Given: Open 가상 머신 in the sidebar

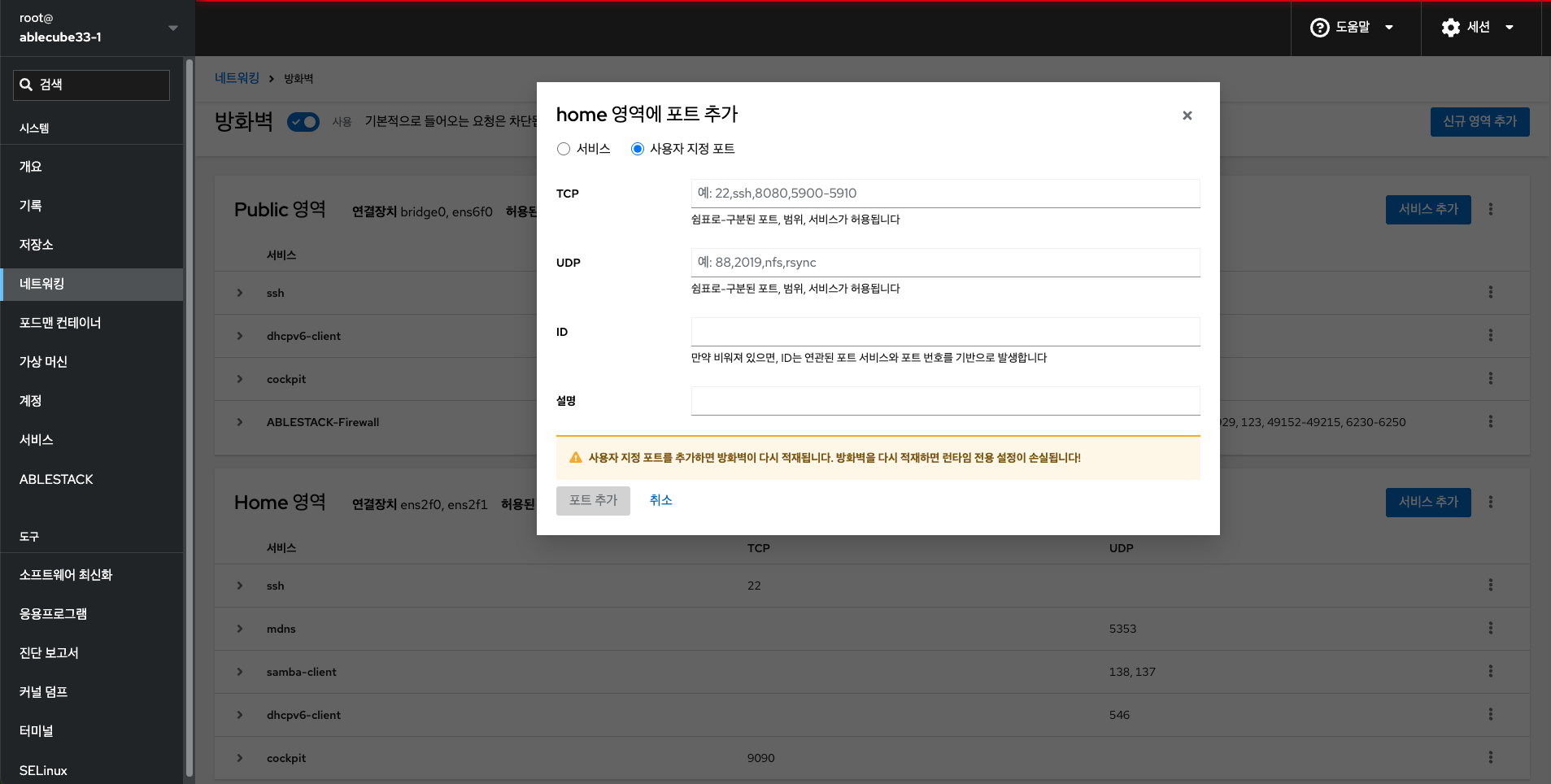Looking at the screenshot, I should (44, 362).
